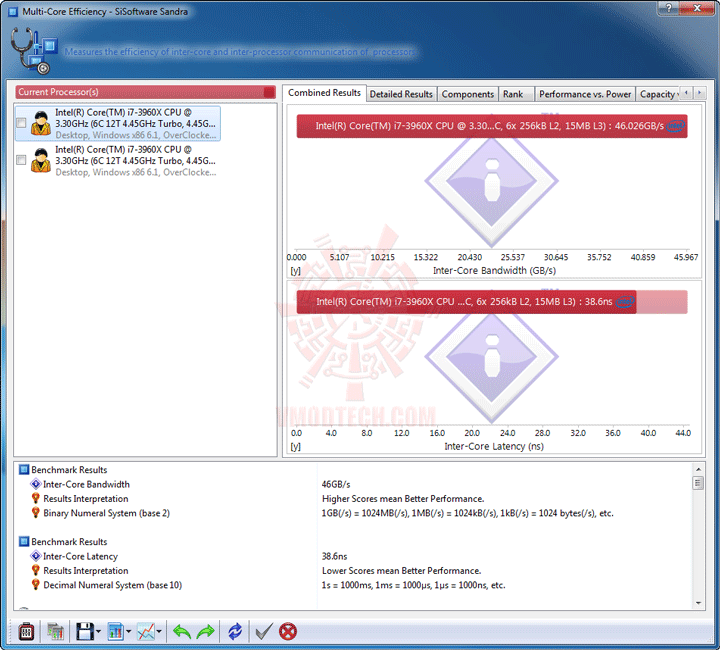This screenshot has width=720, height=650.
Task: Open the Components tab
Action: 467,94
